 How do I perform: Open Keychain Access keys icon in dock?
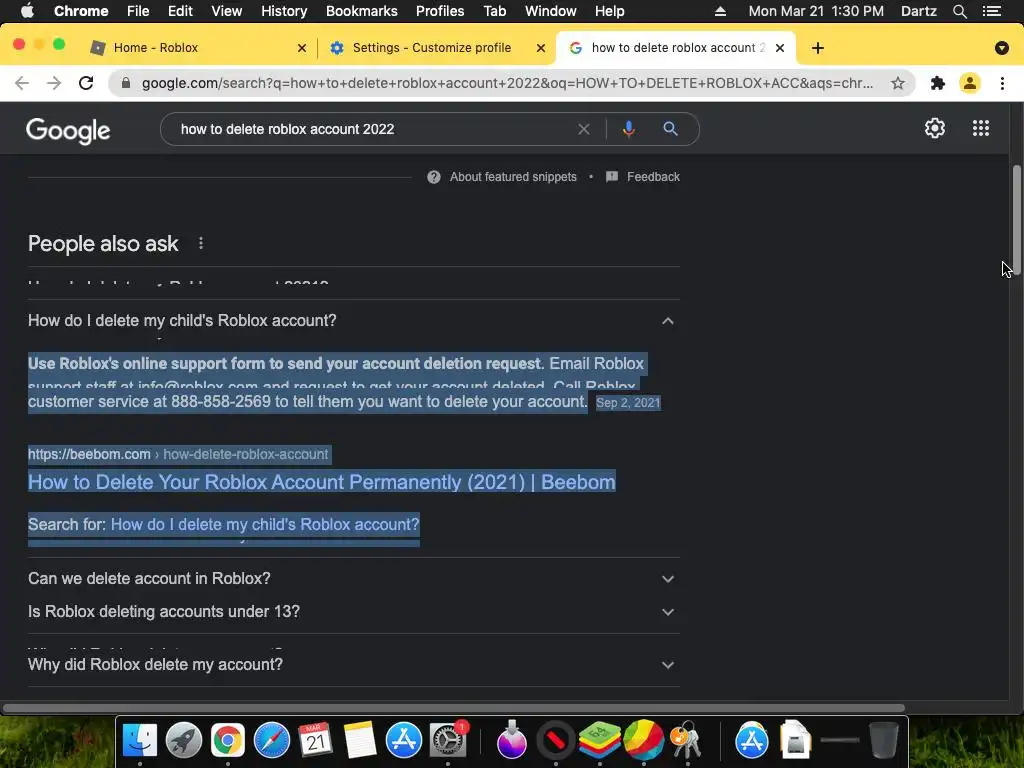(x=685, y=740)
